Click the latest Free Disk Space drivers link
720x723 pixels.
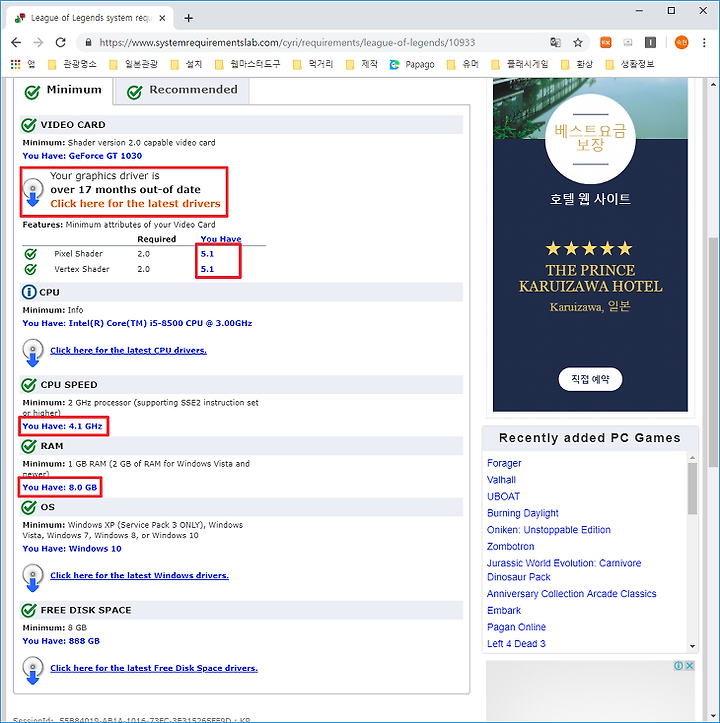154,668
